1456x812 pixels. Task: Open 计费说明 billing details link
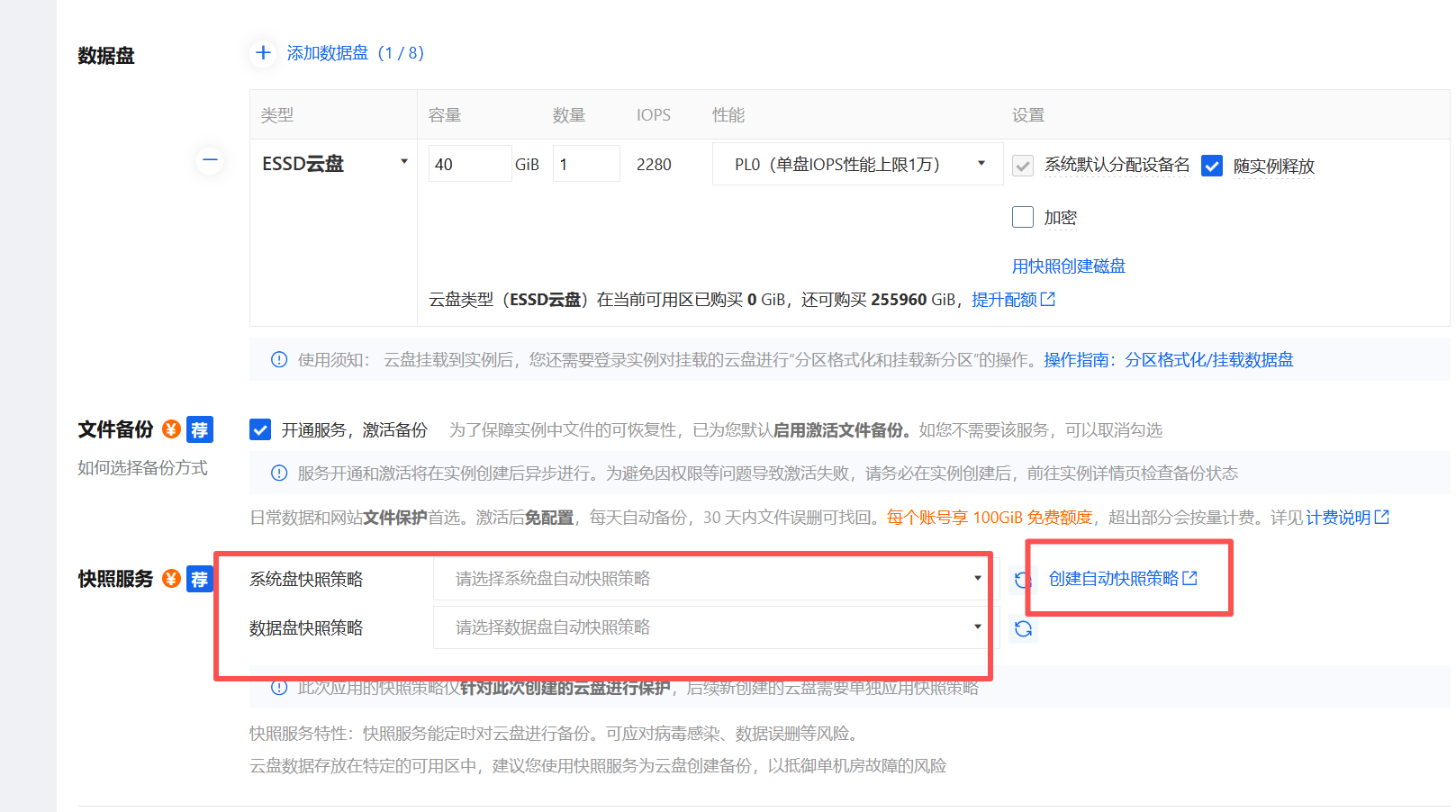(x=1347, y=518)
